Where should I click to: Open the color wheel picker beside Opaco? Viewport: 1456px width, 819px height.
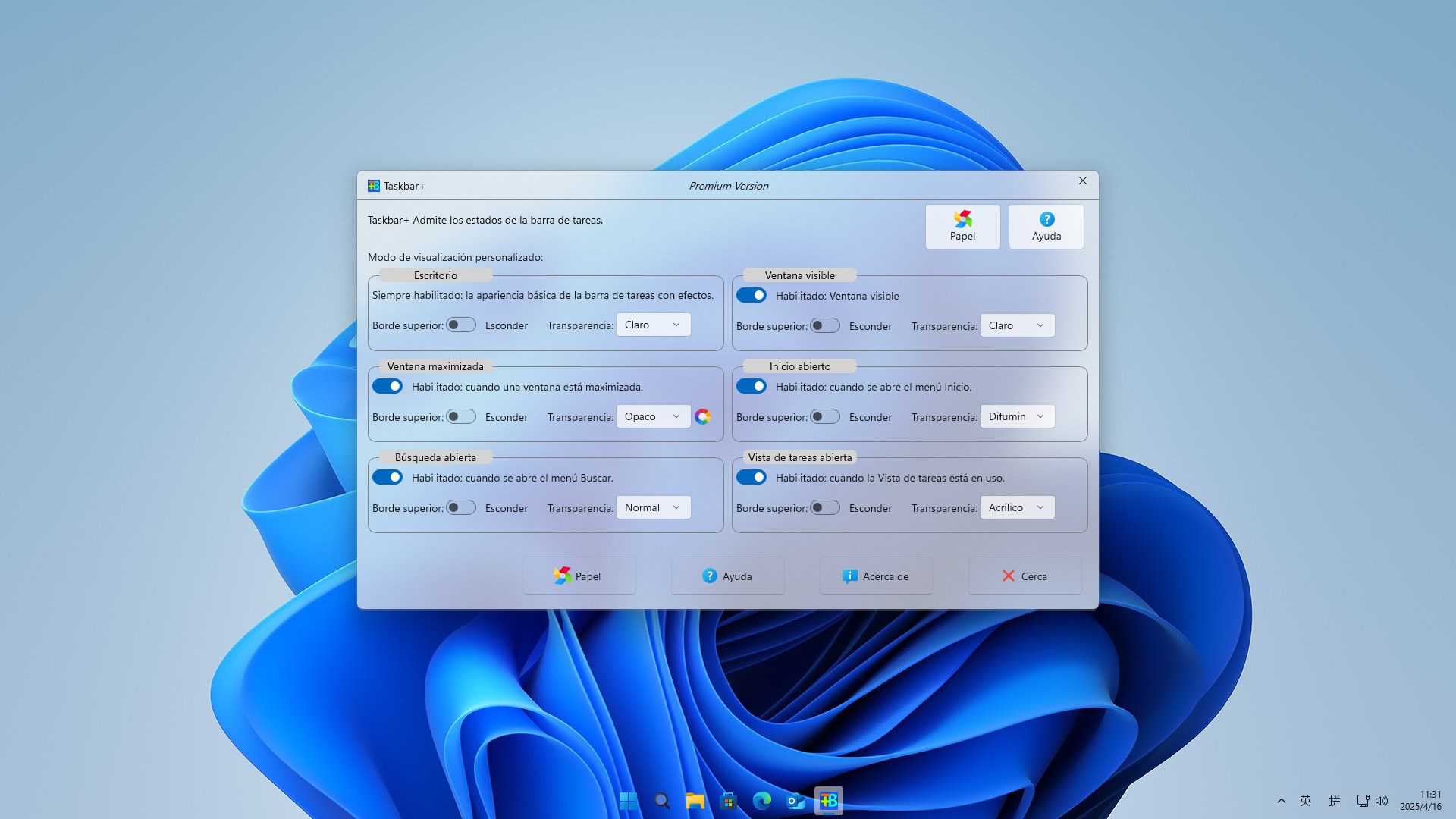[703, 416]
